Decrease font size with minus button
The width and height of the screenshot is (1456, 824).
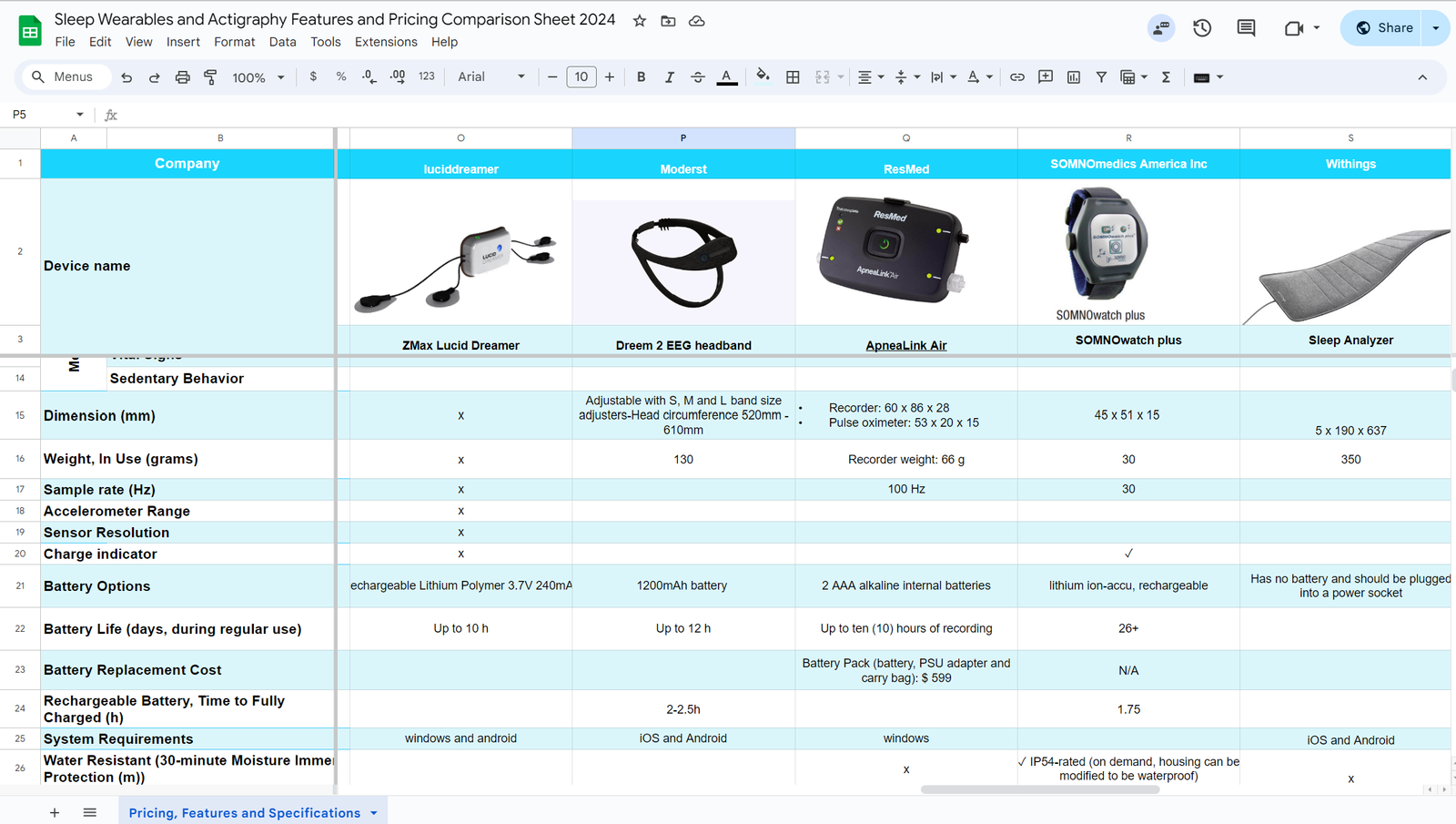coord(552,77)
